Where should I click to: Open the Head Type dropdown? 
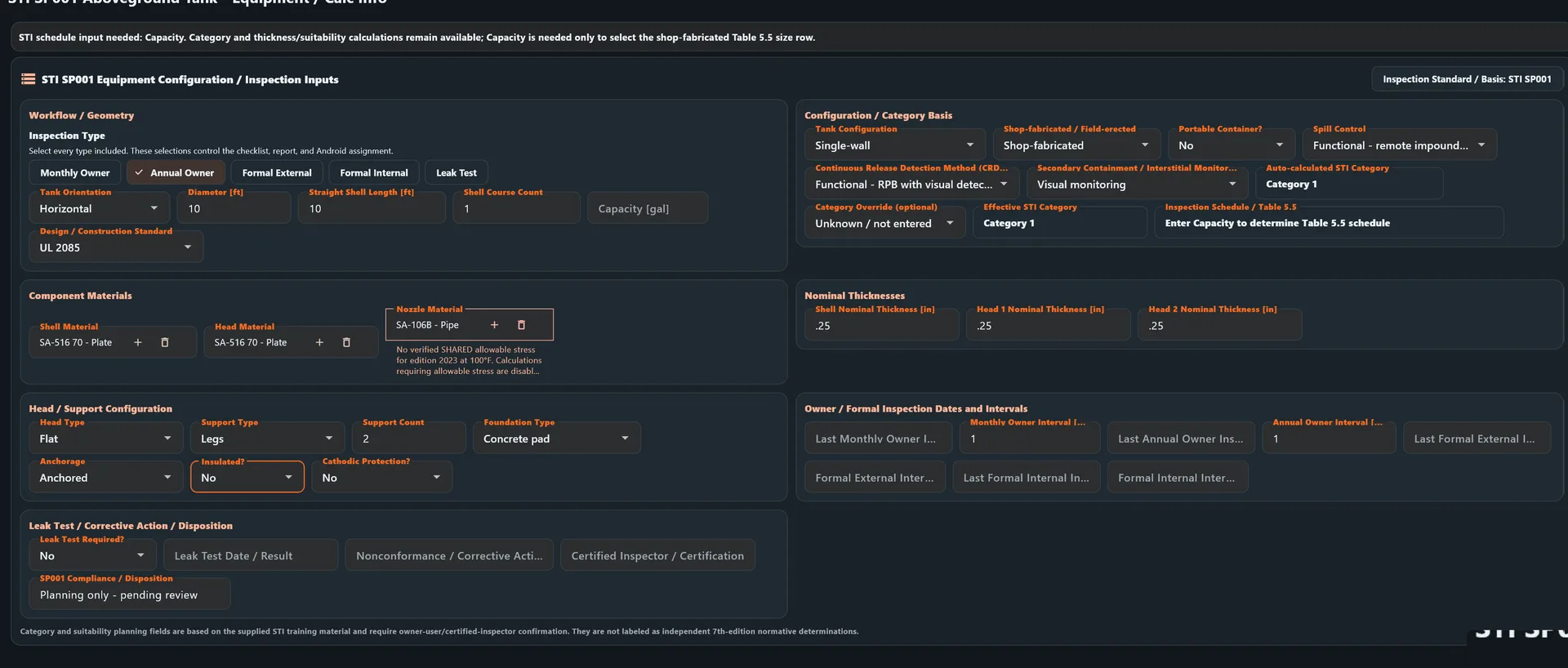[106, 439]
